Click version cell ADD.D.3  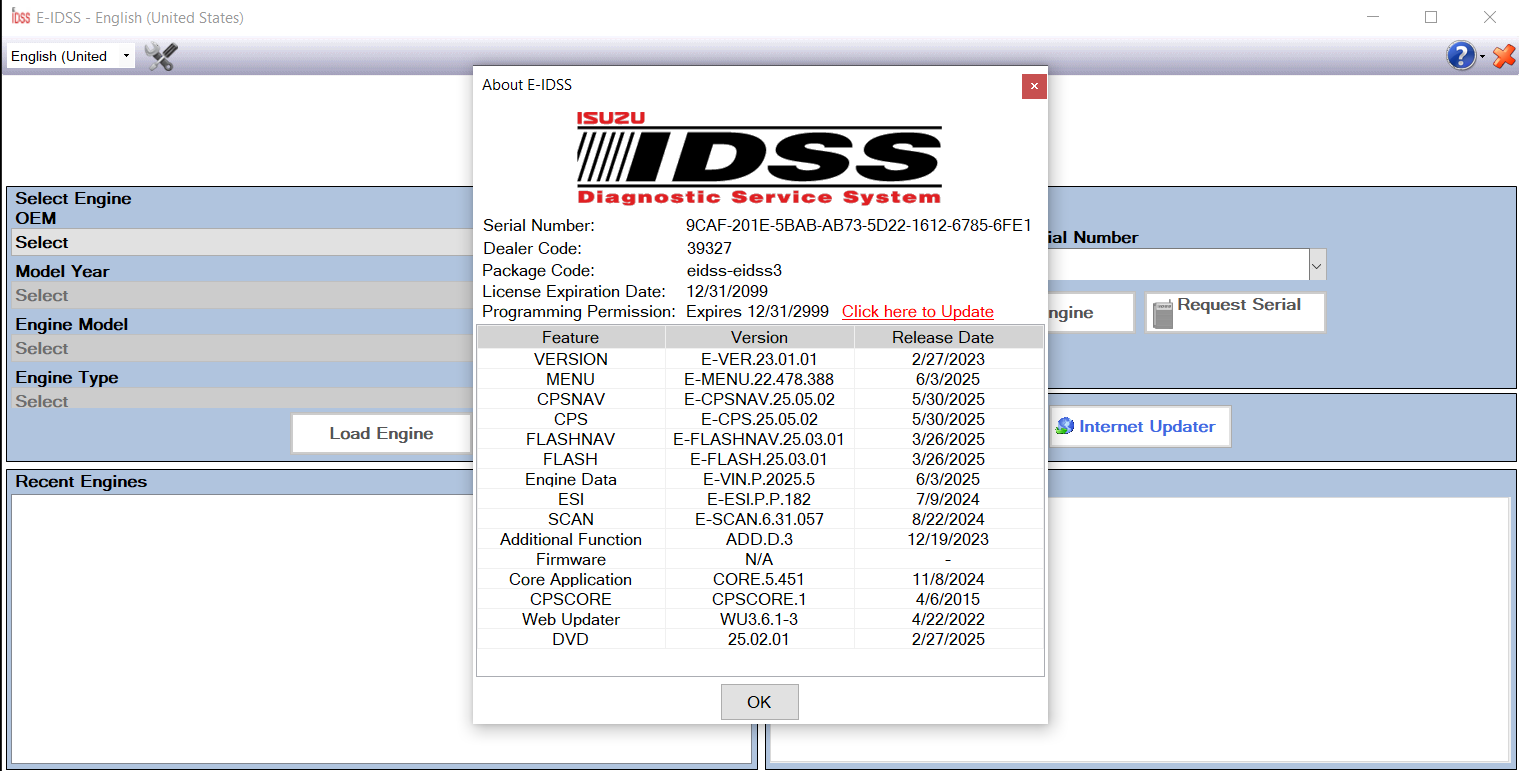759,539
